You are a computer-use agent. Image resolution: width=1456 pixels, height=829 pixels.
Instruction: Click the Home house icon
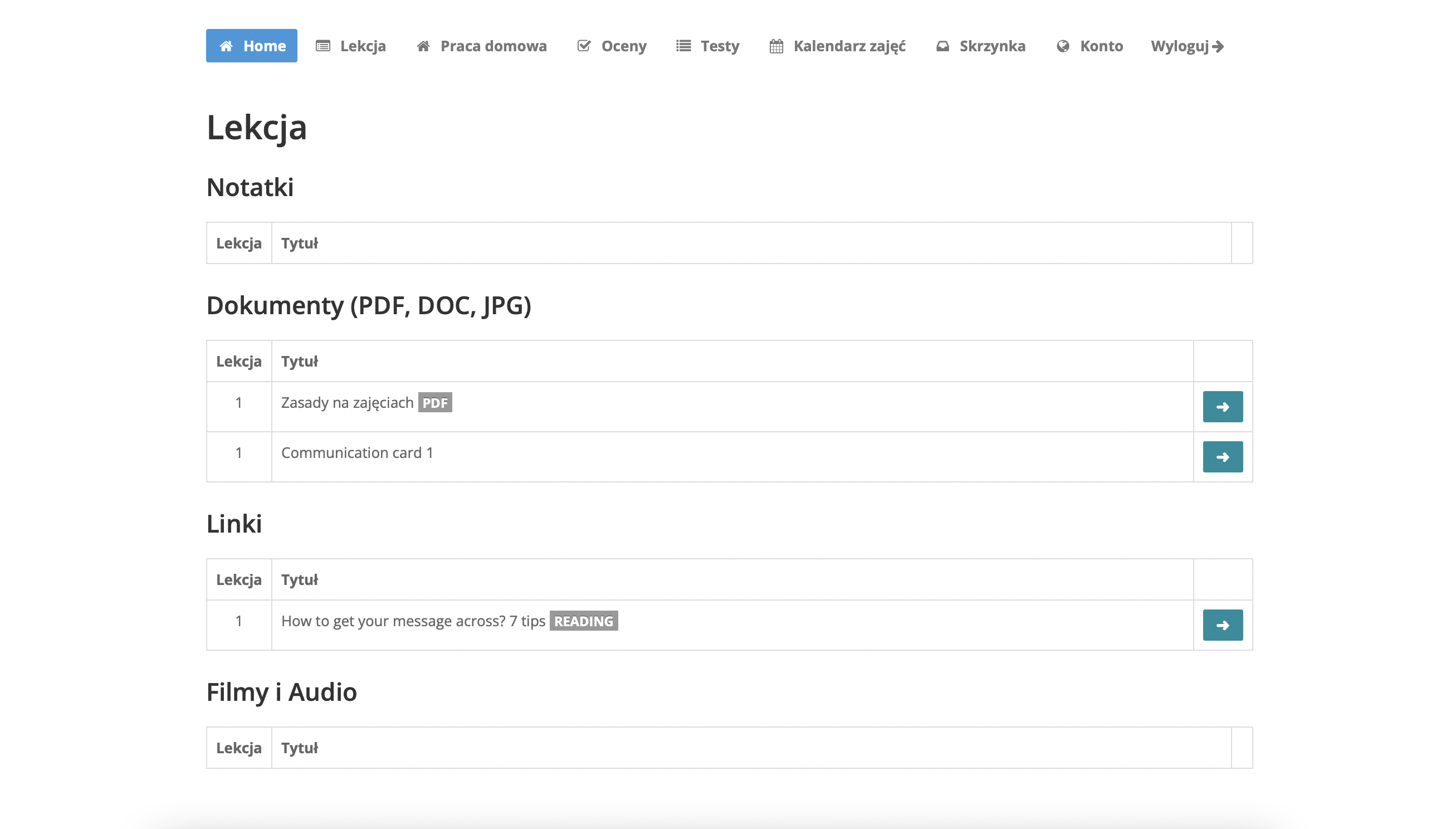click(226, 46)
